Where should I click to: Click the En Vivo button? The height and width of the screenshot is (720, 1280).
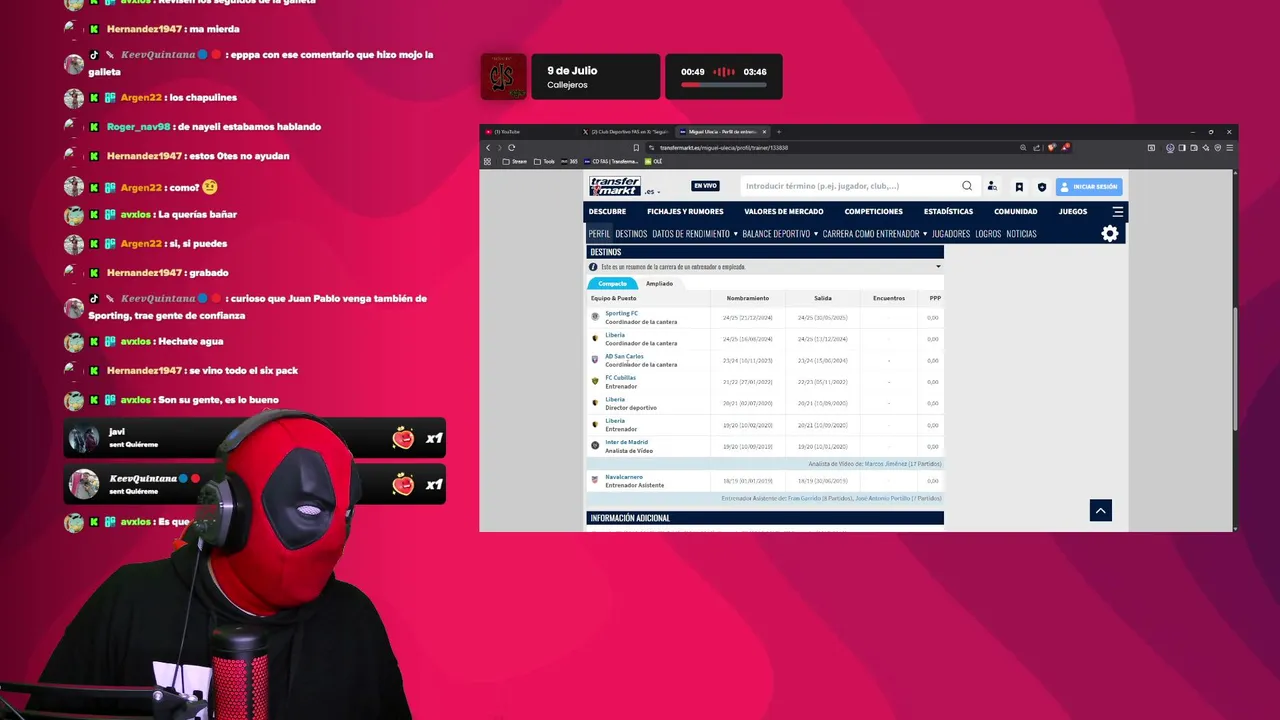[x=705, y=186]
